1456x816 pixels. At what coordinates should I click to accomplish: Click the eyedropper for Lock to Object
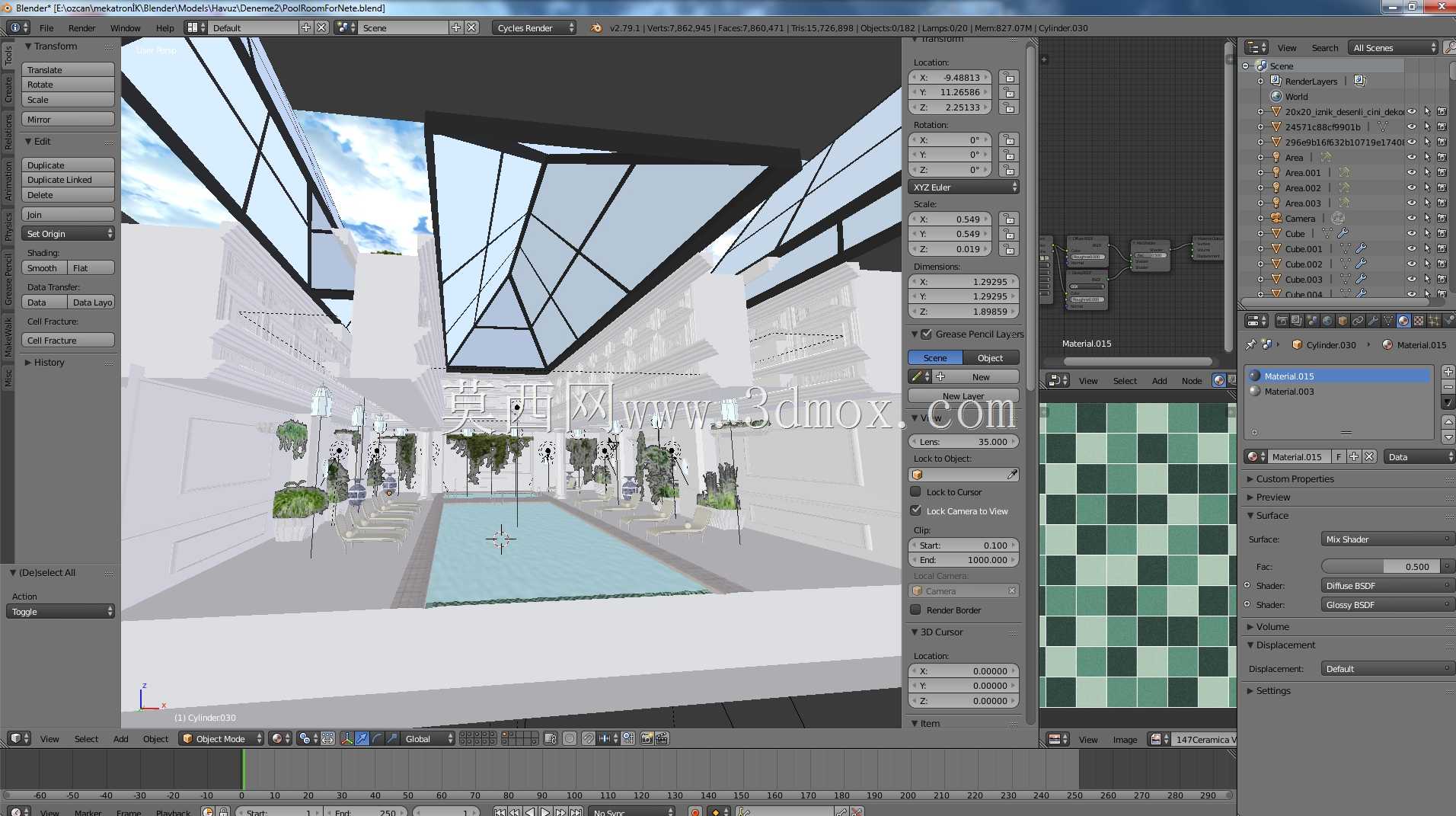pyautogui.click(x=1011, y=474)
